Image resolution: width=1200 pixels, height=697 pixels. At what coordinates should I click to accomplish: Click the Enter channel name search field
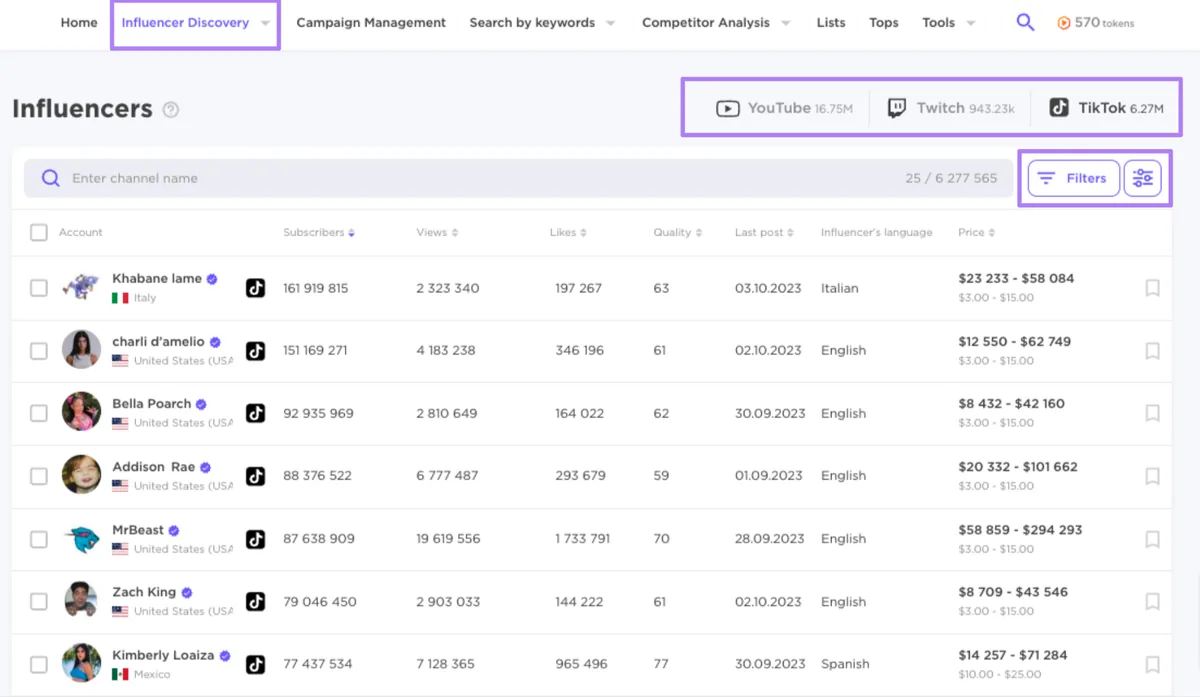[x=516, y=178]
